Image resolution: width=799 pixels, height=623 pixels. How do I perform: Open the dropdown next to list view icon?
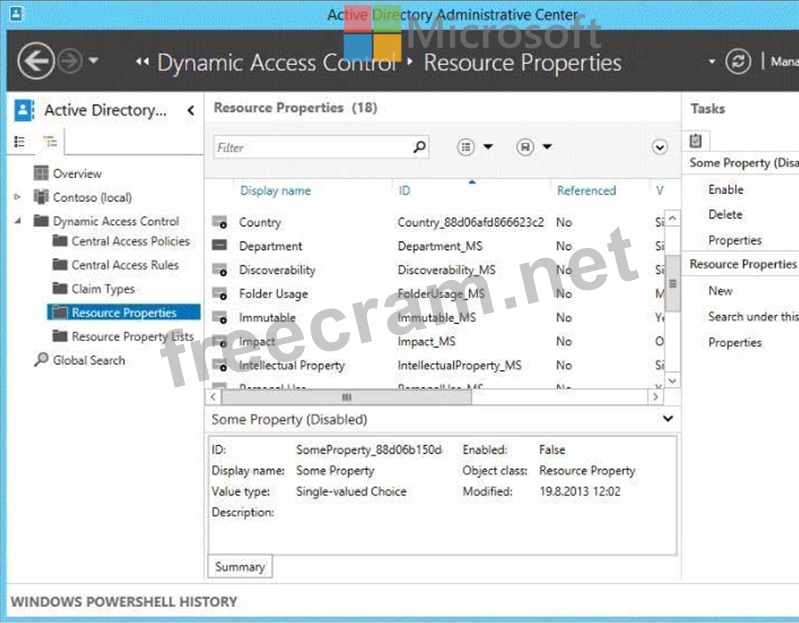coord(488,147)
